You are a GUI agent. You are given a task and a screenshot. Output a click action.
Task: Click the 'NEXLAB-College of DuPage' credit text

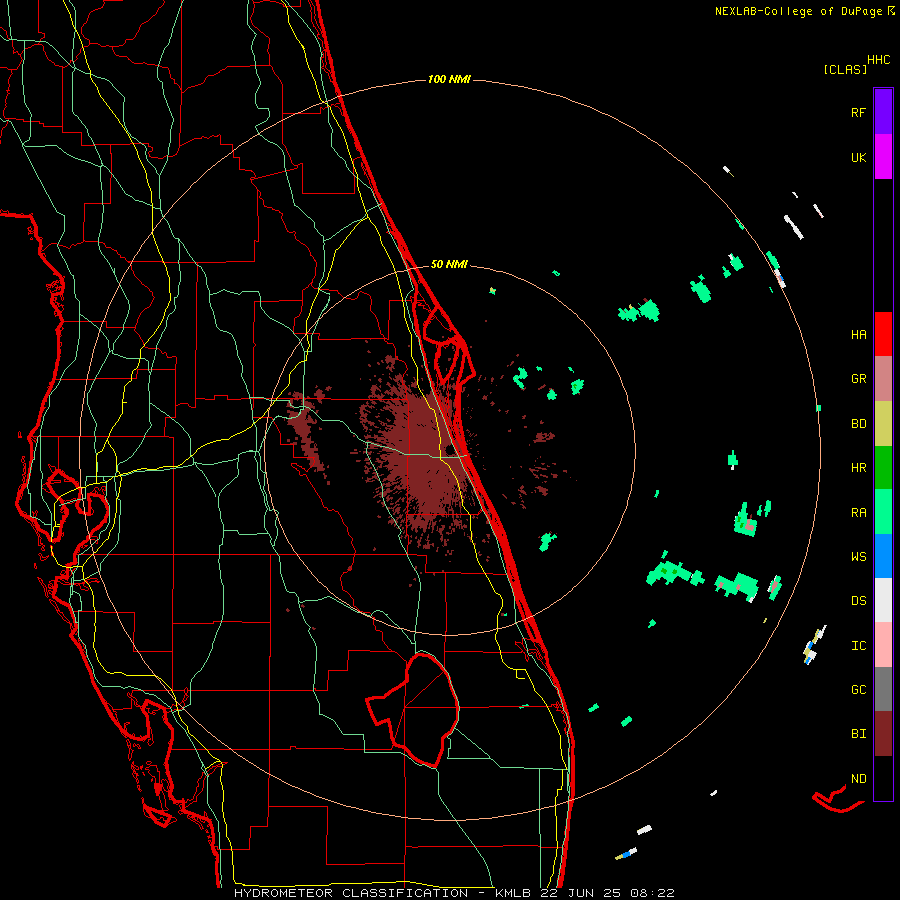[798, 11]
